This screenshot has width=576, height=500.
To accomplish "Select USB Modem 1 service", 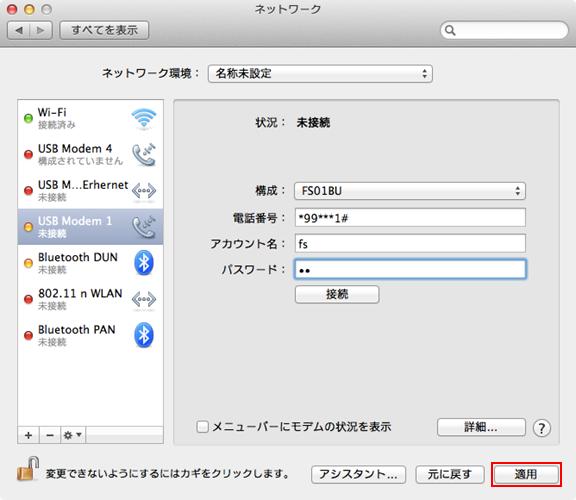I will (x=90, y=227).
